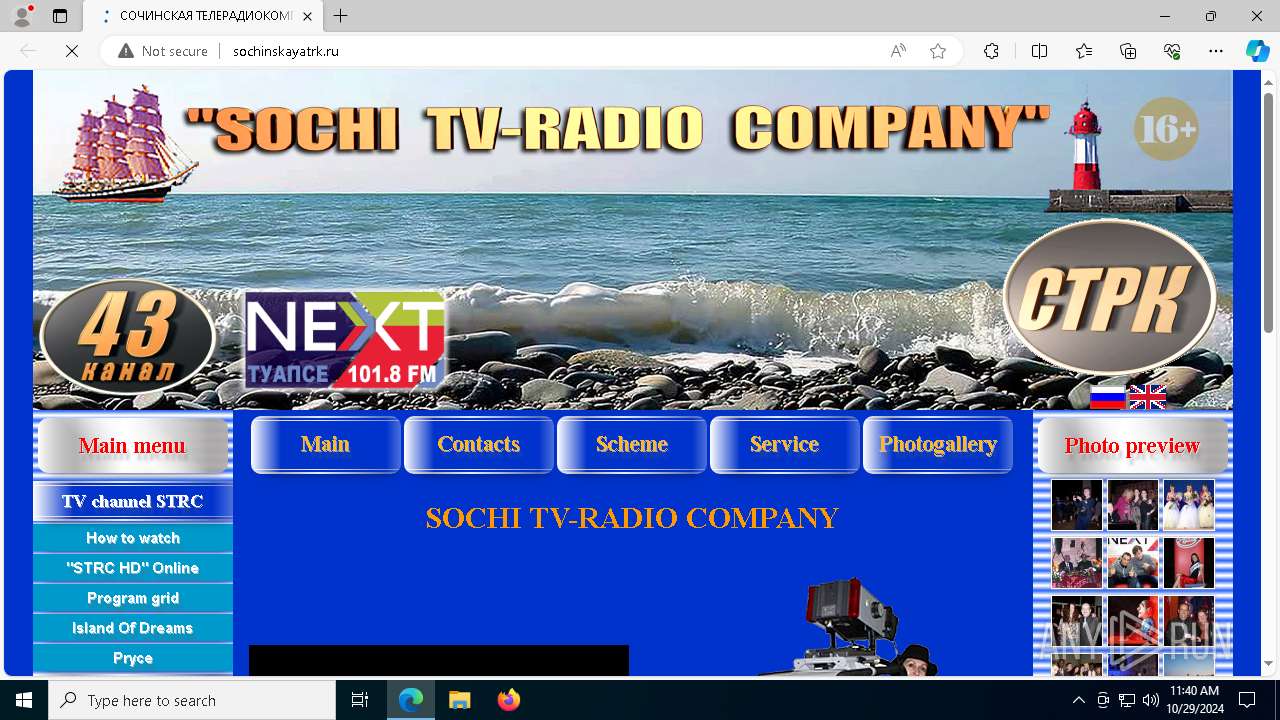
Task: Click the 43 канал logo
Action: 127,337
